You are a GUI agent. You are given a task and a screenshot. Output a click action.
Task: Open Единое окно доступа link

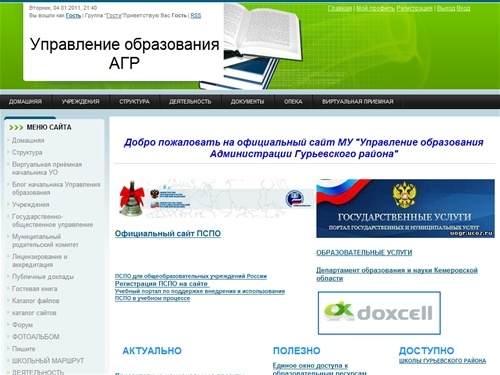pos(319,369)
